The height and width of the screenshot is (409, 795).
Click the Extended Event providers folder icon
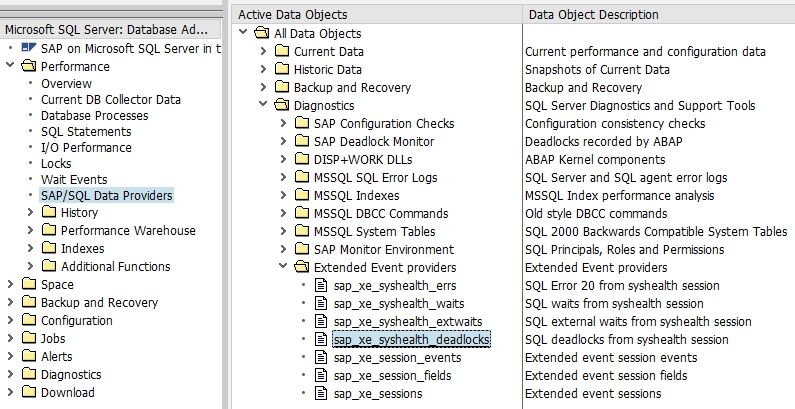301,268
